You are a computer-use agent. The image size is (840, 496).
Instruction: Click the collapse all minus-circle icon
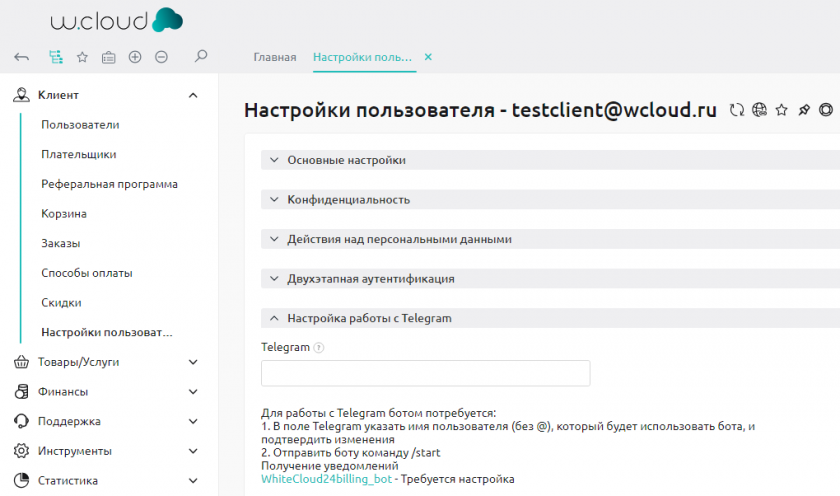coord(161,57)
